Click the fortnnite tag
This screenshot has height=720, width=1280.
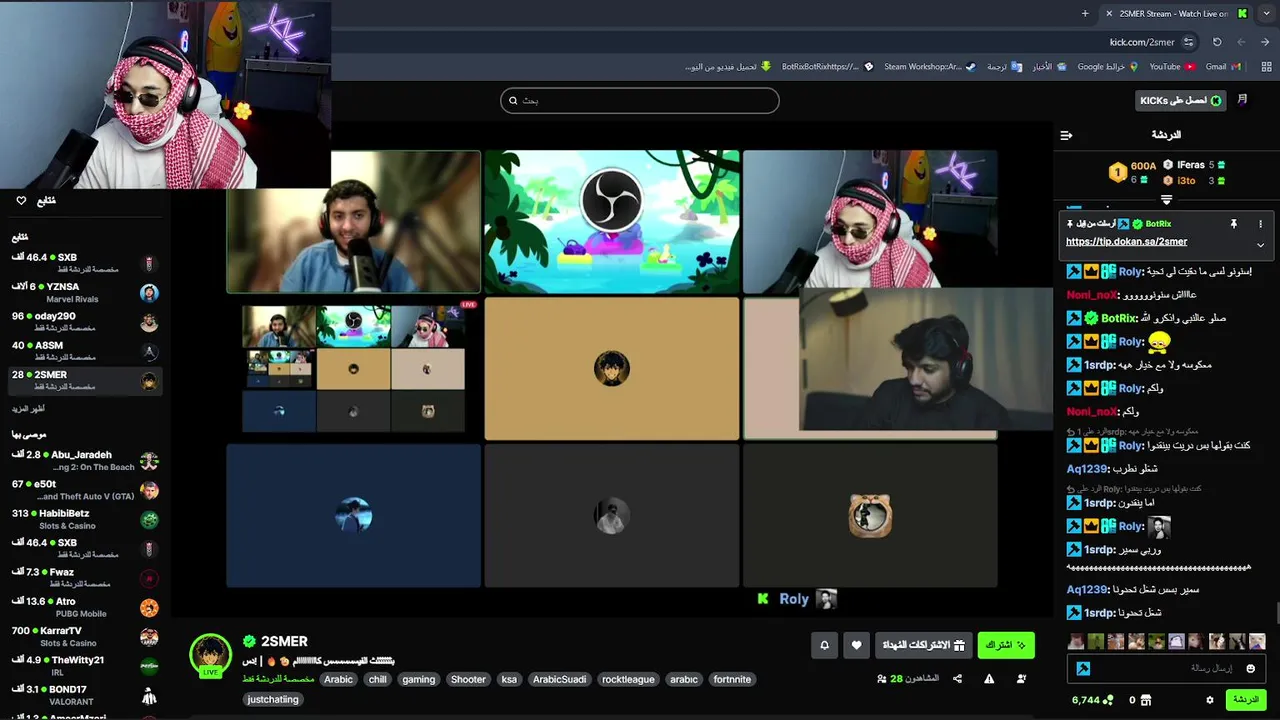click(x=731, y=679)
